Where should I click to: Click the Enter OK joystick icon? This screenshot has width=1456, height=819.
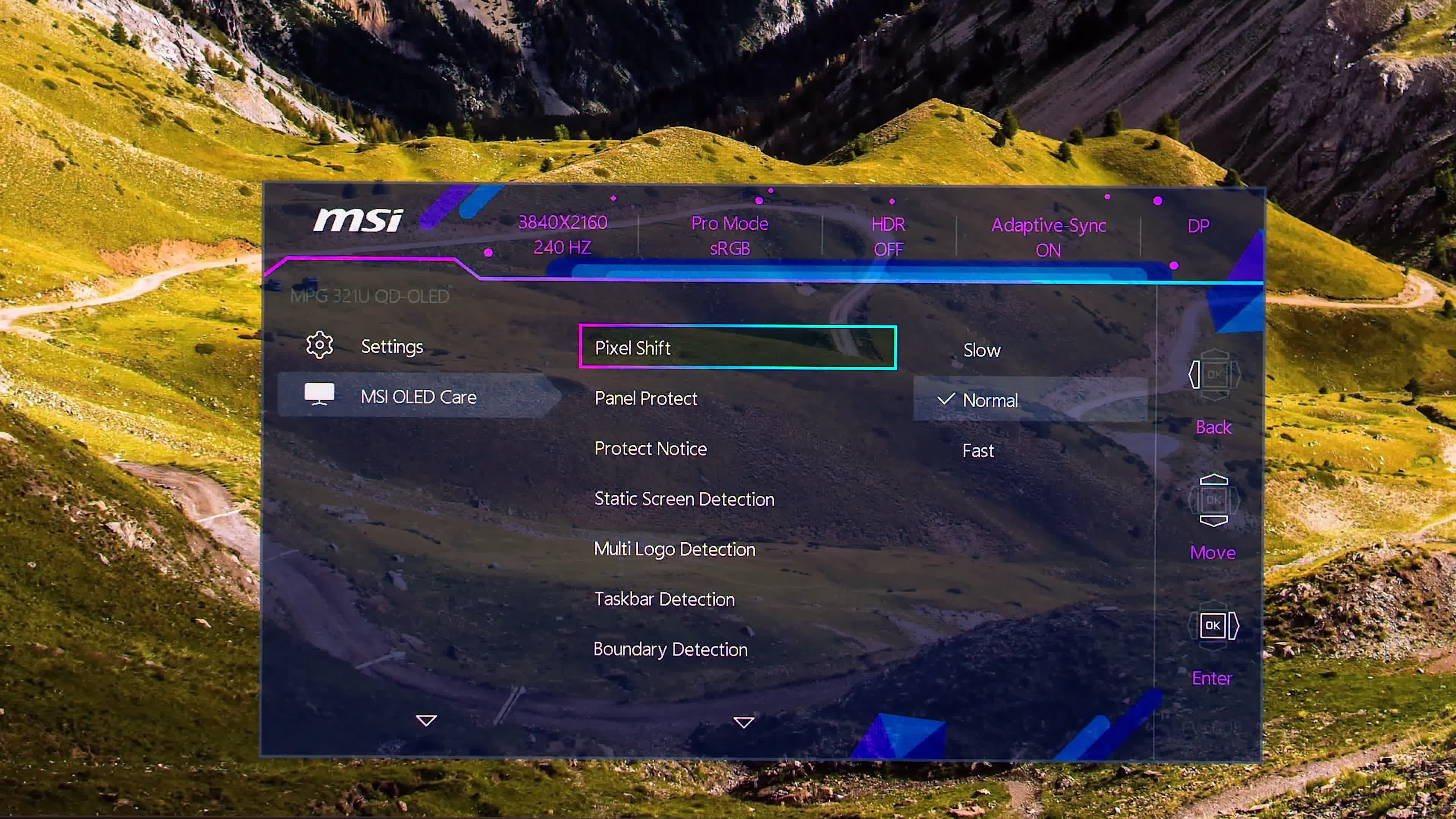(1213, 625)
